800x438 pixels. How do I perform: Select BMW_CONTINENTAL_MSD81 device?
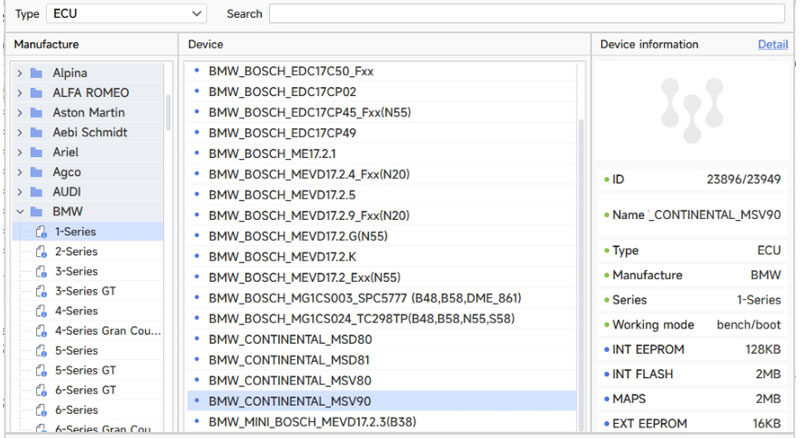pos(382,360)
